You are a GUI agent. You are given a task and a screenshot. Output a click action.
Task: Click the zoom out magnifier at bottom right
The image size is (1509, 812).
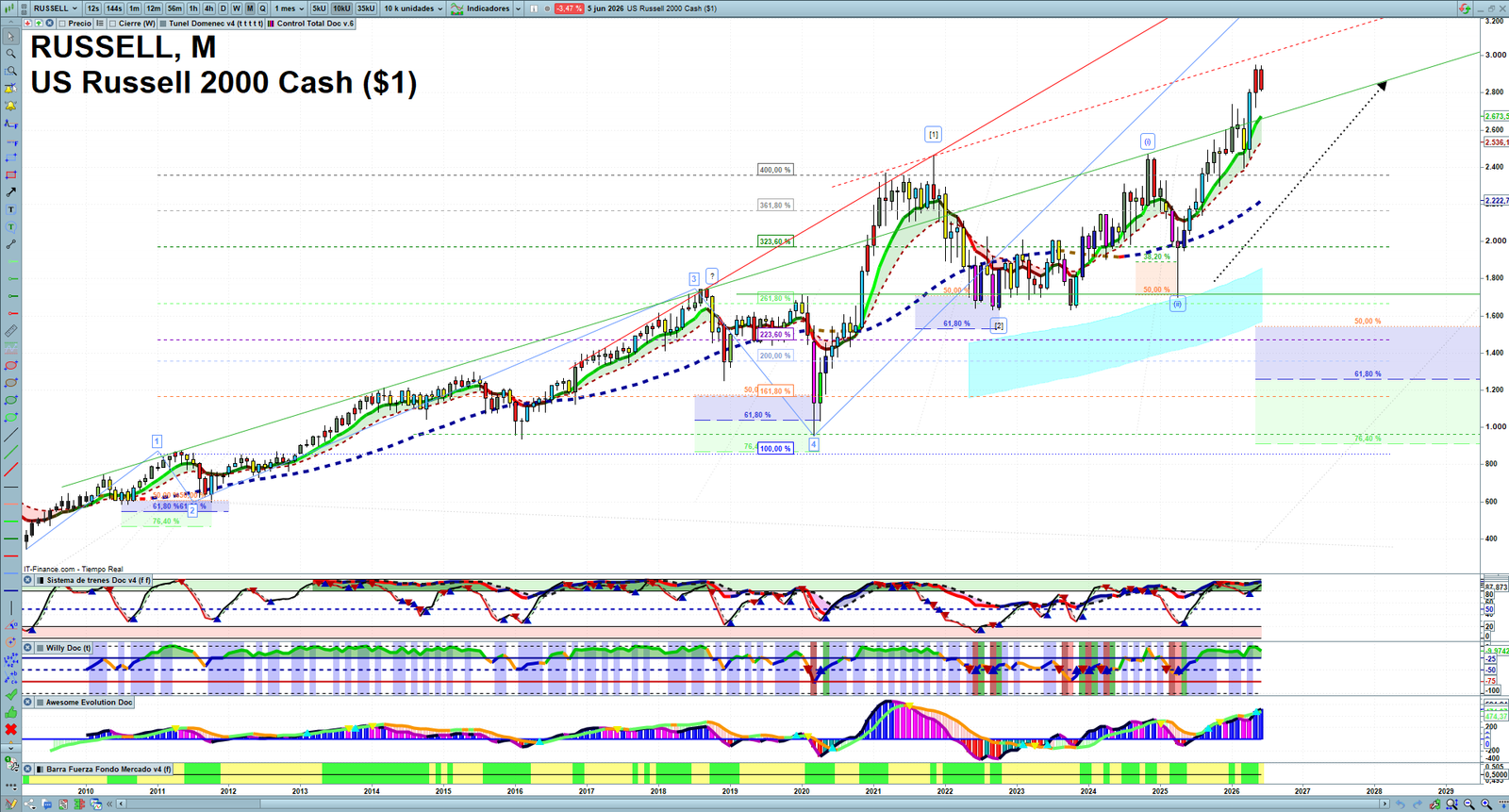tap(1468, 804)
